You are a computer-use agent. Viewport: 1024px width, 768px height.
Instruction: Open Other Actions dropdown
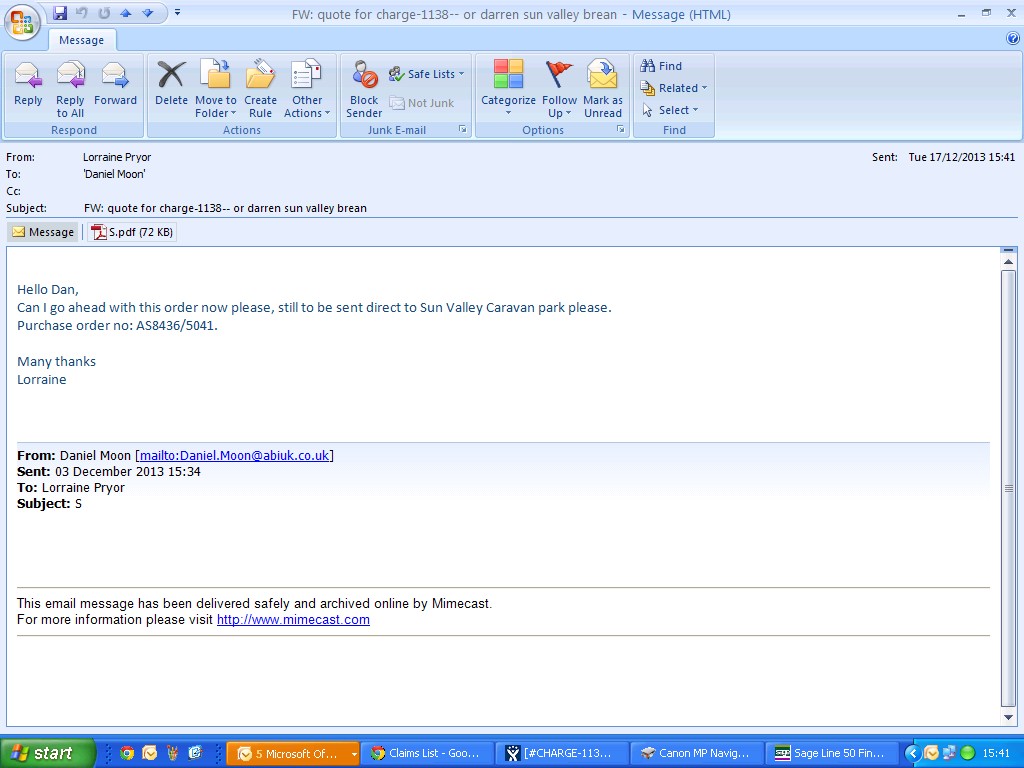pyautogui.click(x=307, y=89)
